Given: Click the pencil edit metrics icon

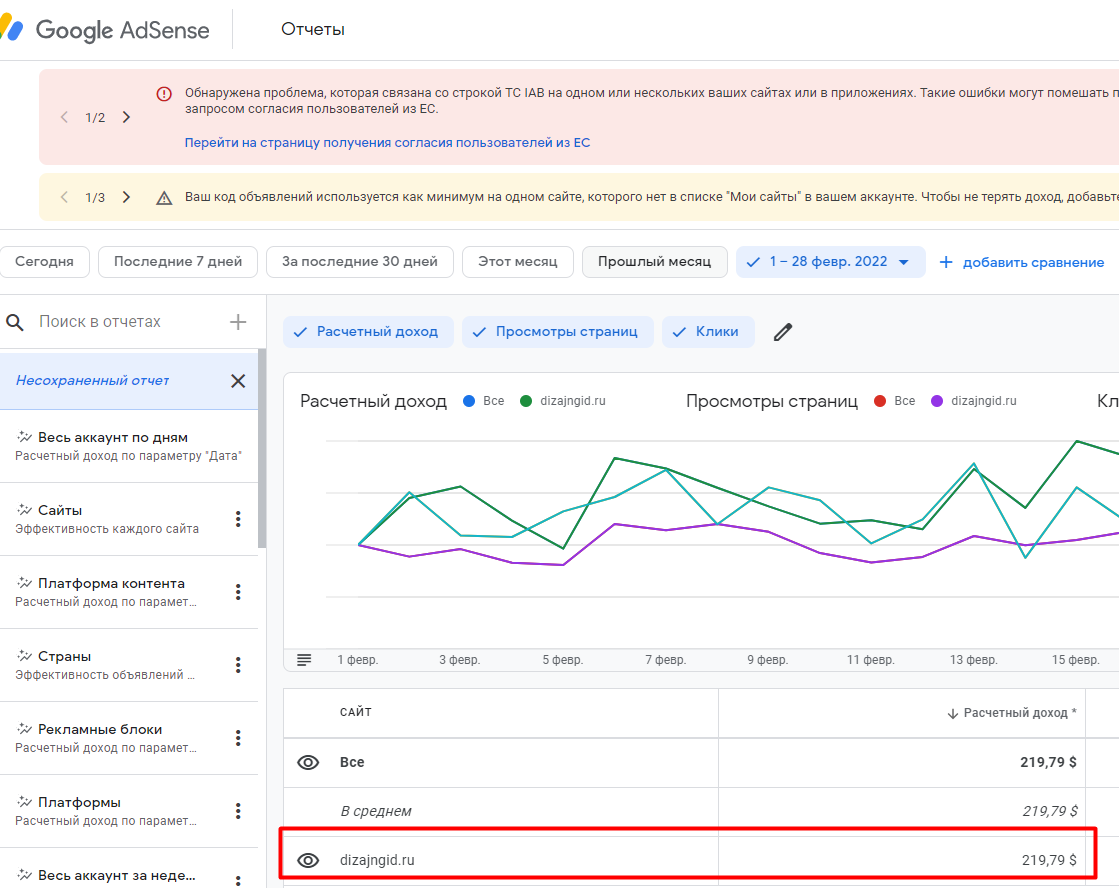Looking at the screenshot, I should pyautogui.click(x=783, y=332).
